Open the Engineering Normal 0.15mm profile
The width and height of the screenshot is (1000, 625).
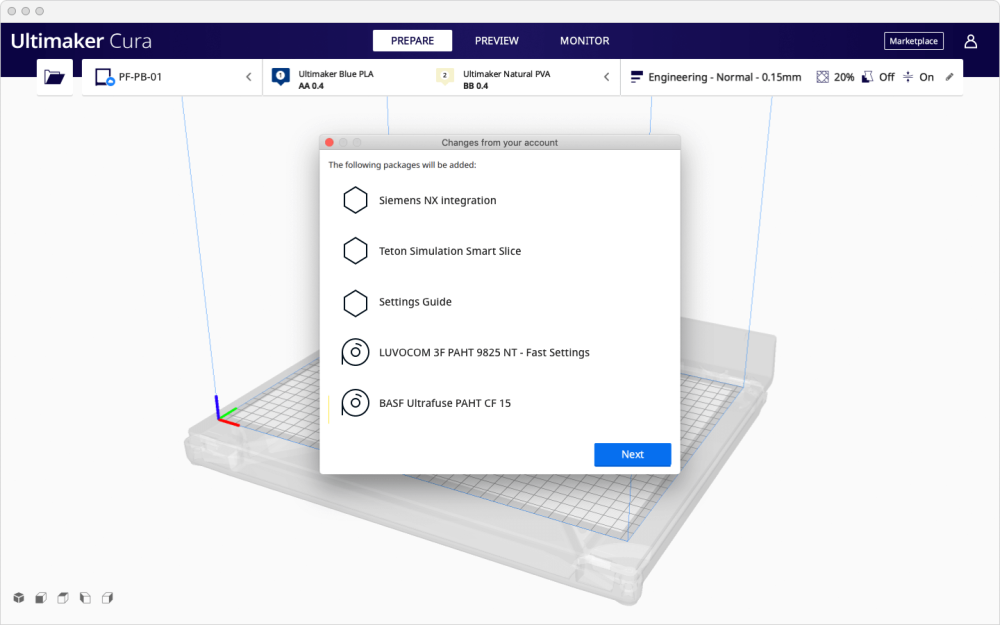724,77
